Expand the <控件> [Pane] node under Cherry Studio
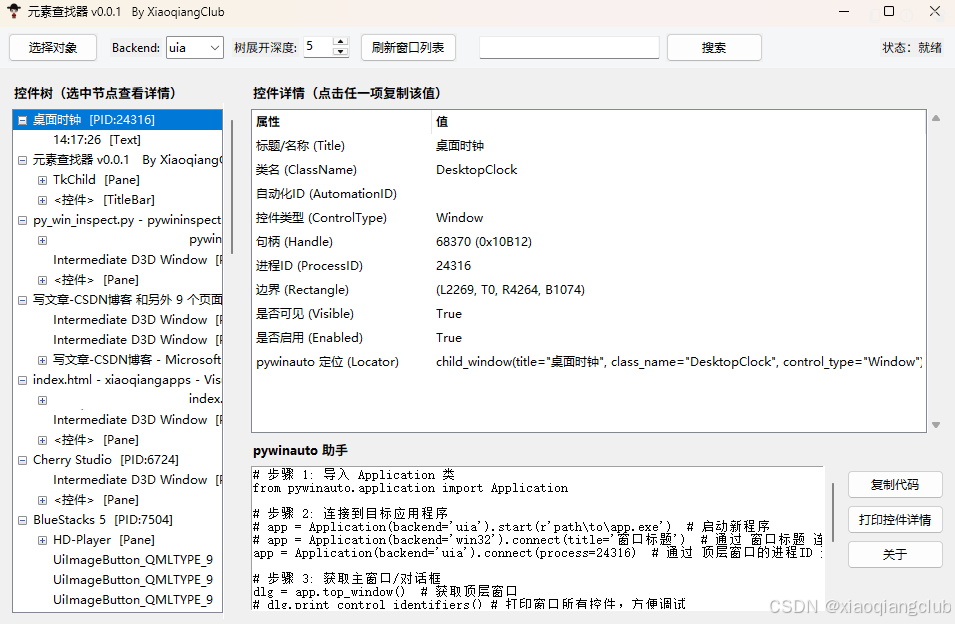 pyautogui.click(x=42, y=500)
